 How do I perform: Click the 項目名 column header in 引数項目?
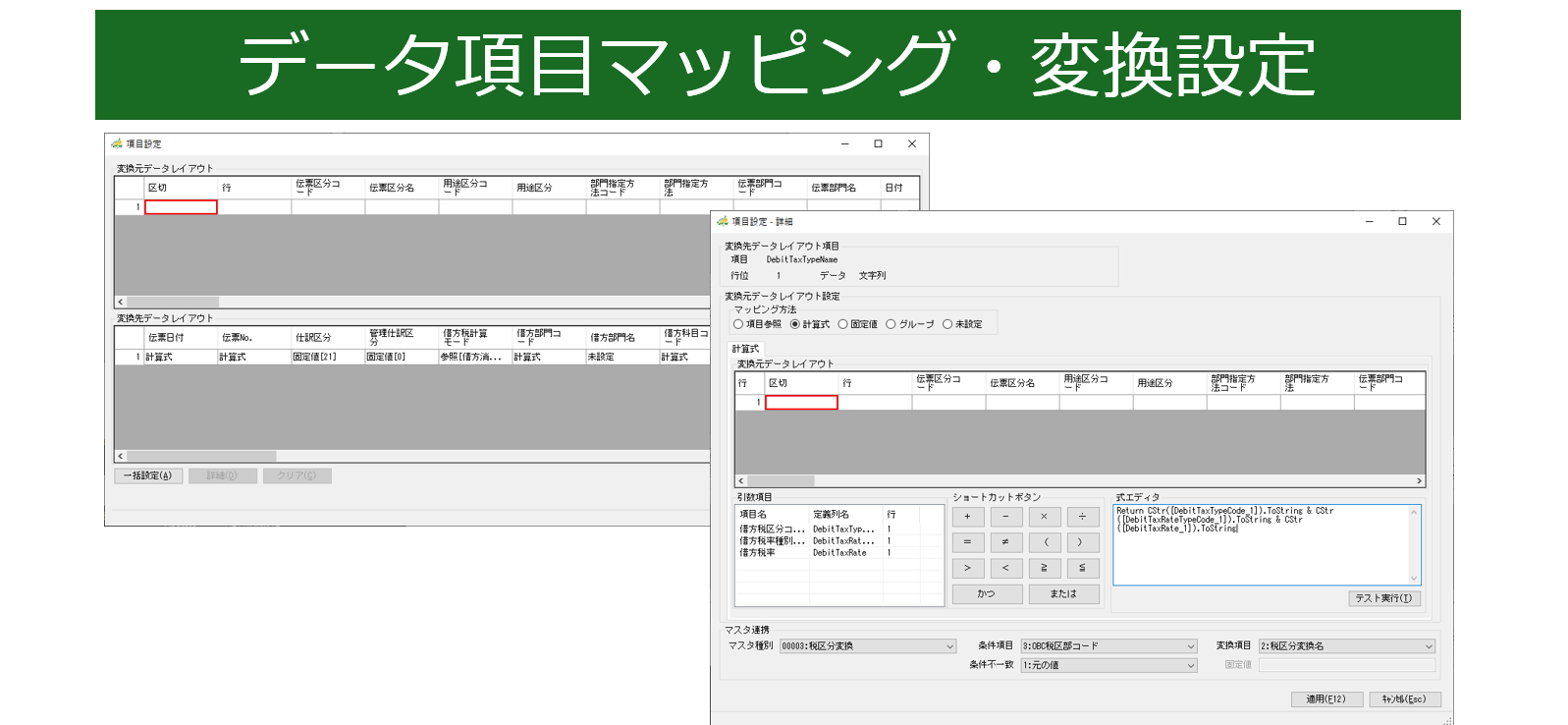pos(773,514)
